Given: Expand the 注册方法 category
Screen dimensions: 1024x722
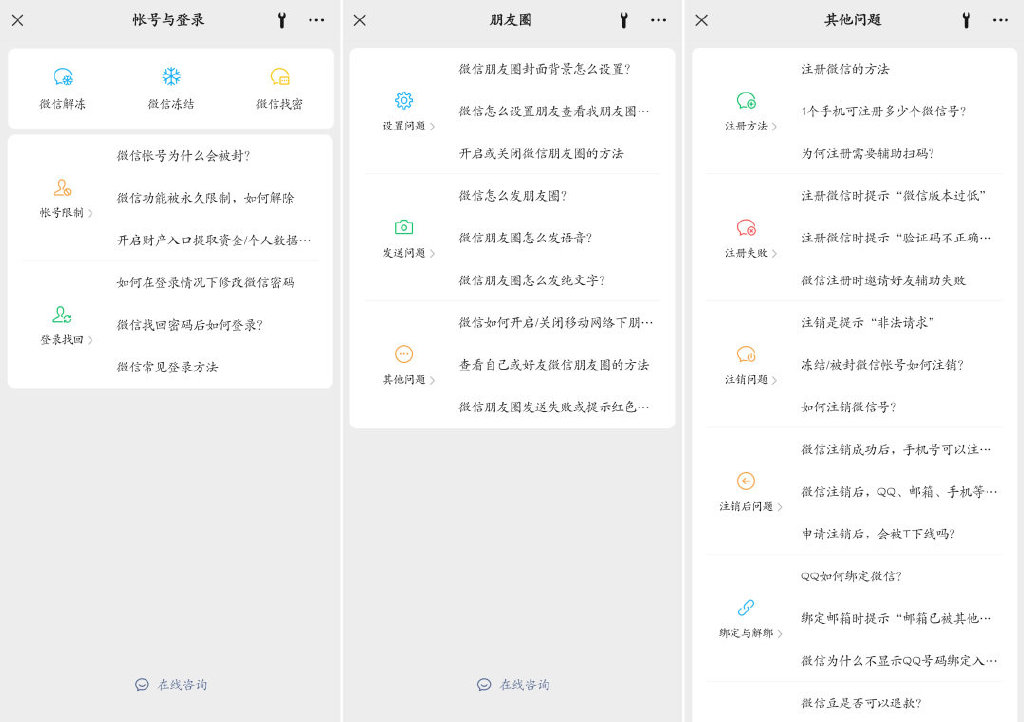Looking at the screenshot, I should 750,126.
